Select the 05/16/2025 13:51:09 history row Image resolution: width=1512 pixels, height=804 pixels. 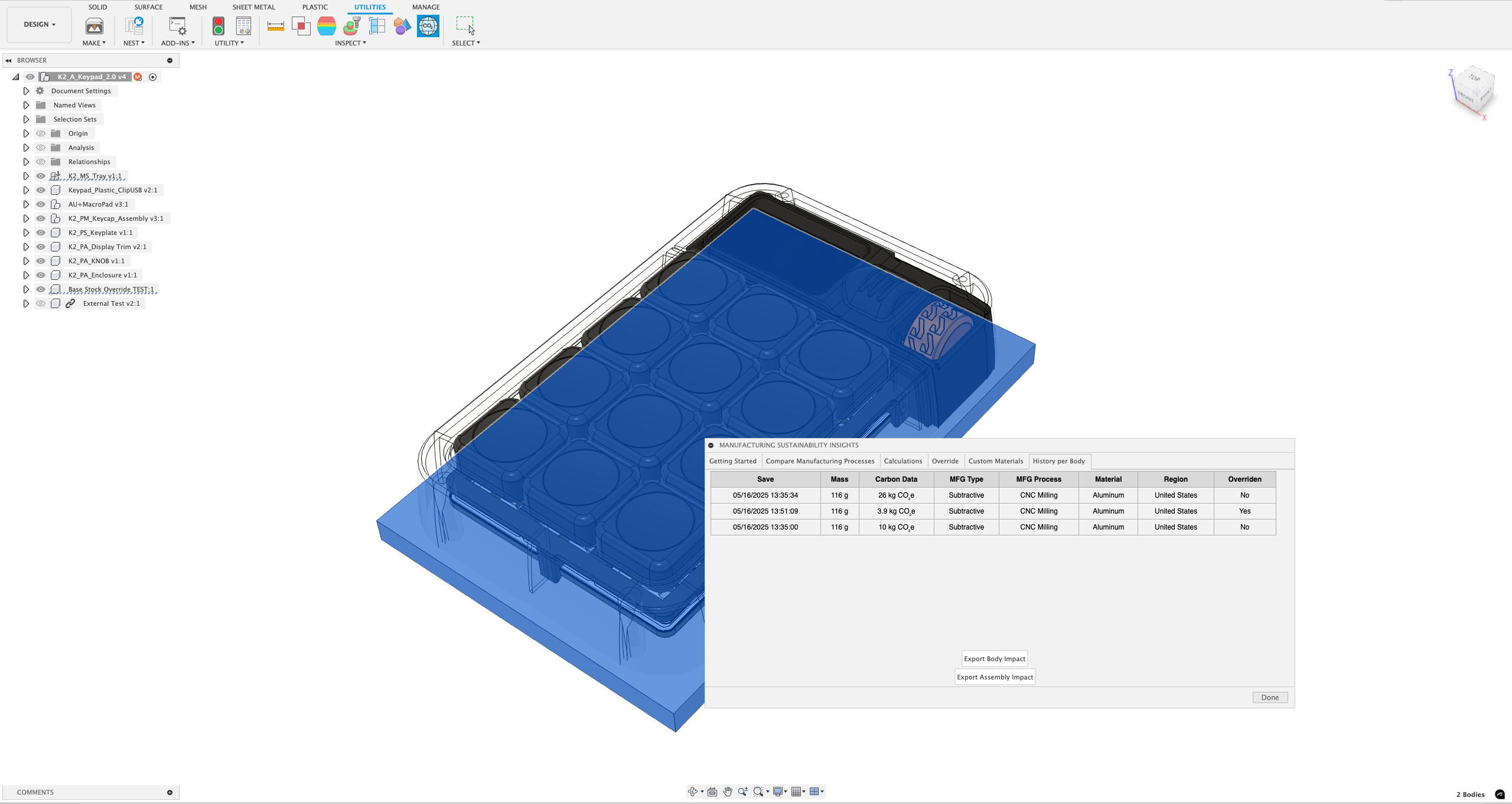pyautogui.click(x=765, y=511)
